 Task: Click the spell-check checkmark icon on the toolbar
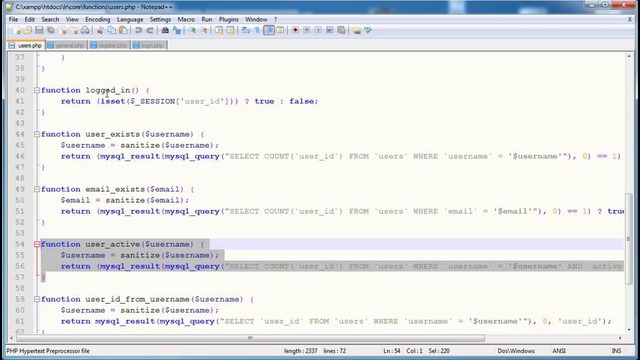368,31
